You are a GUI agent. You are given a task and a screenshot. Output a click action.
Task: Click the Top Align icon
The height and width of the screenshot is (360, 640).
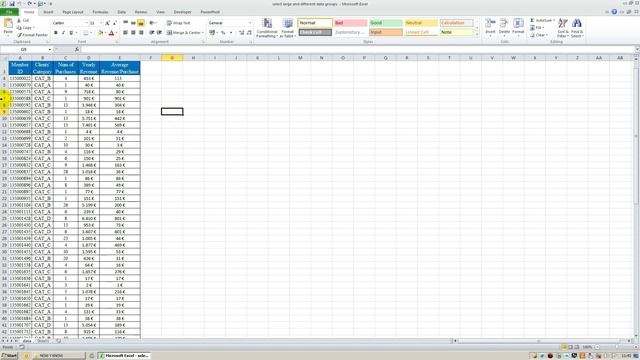126,23
